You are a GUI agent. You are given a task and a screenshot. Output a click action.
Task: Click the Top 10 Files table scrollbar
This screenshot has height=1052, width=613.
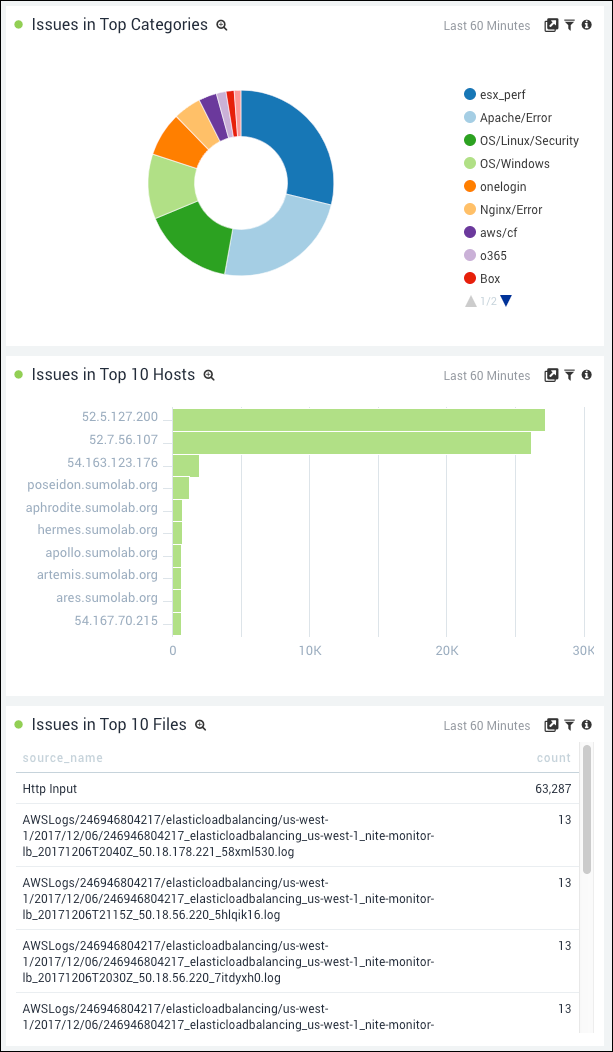(x=586, y=810)
